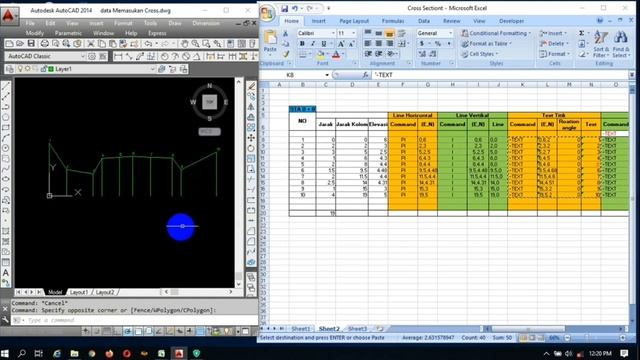Image resolution: width=640 pixels, height=360 pixels.
Task: Open the Formulas ribbon tab
Action: (x=393, y=21)
